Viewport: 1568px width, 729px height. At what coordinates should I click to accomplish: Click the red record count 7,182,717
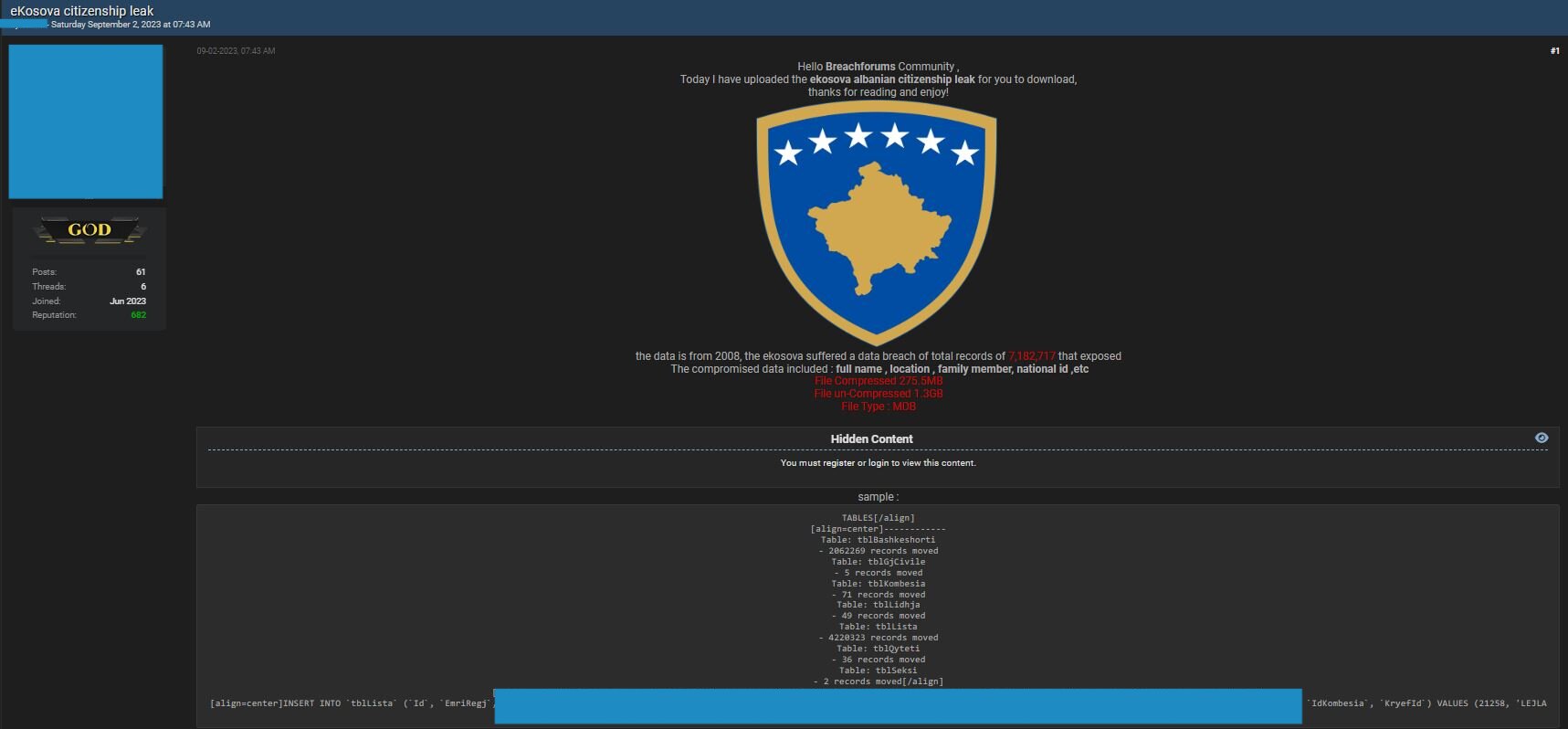[1032, 356]
